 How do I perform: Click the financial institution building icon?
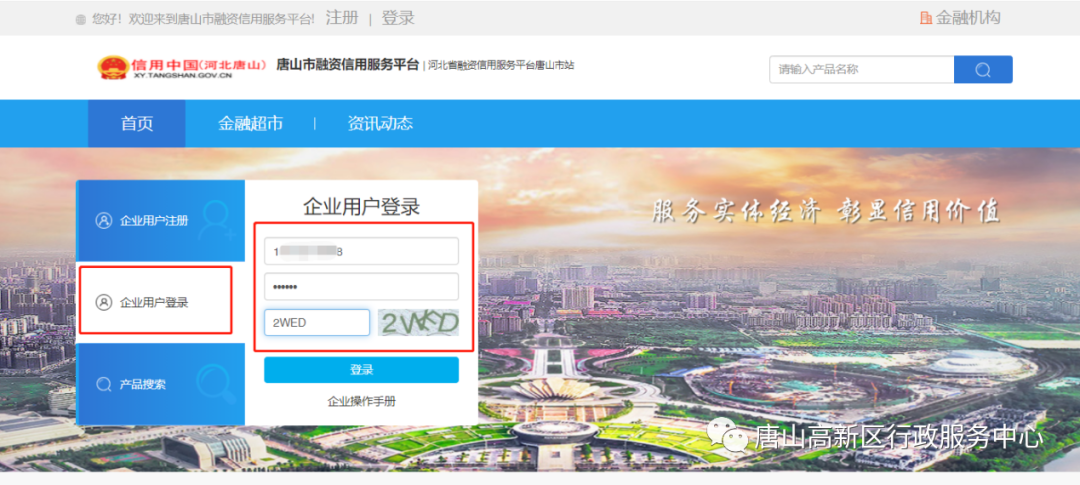(x=925, y=18)
